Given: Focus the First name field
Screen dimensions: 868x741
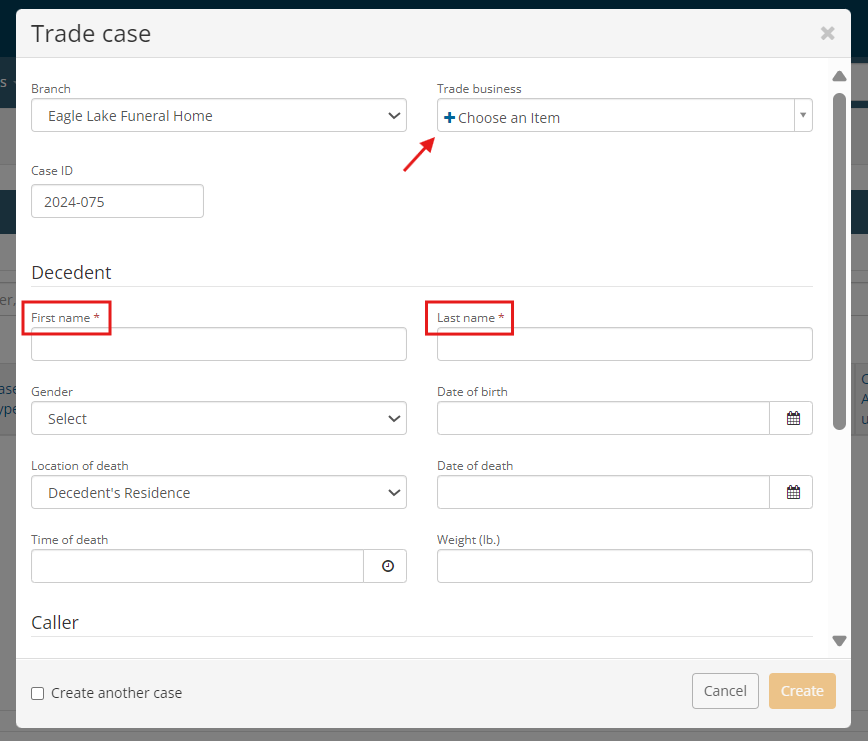Looking at the screenshot, I should click(219, 344).
